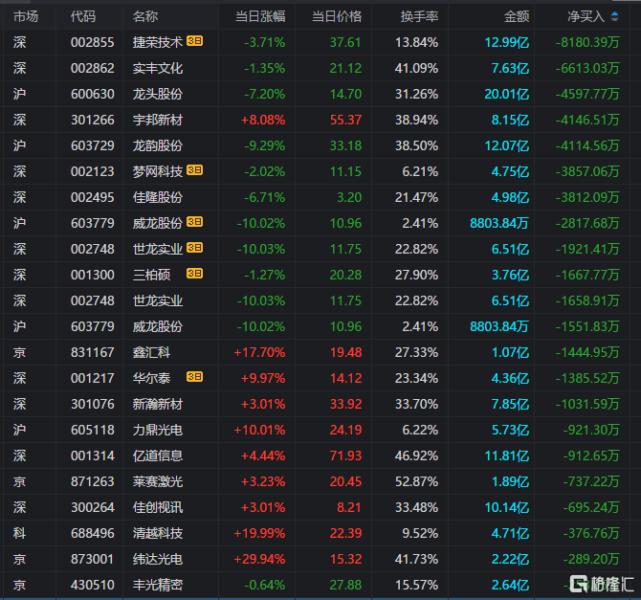The image size is (641, 600).
Task: Click the amount 10.14亿
Action: [507, 508]
